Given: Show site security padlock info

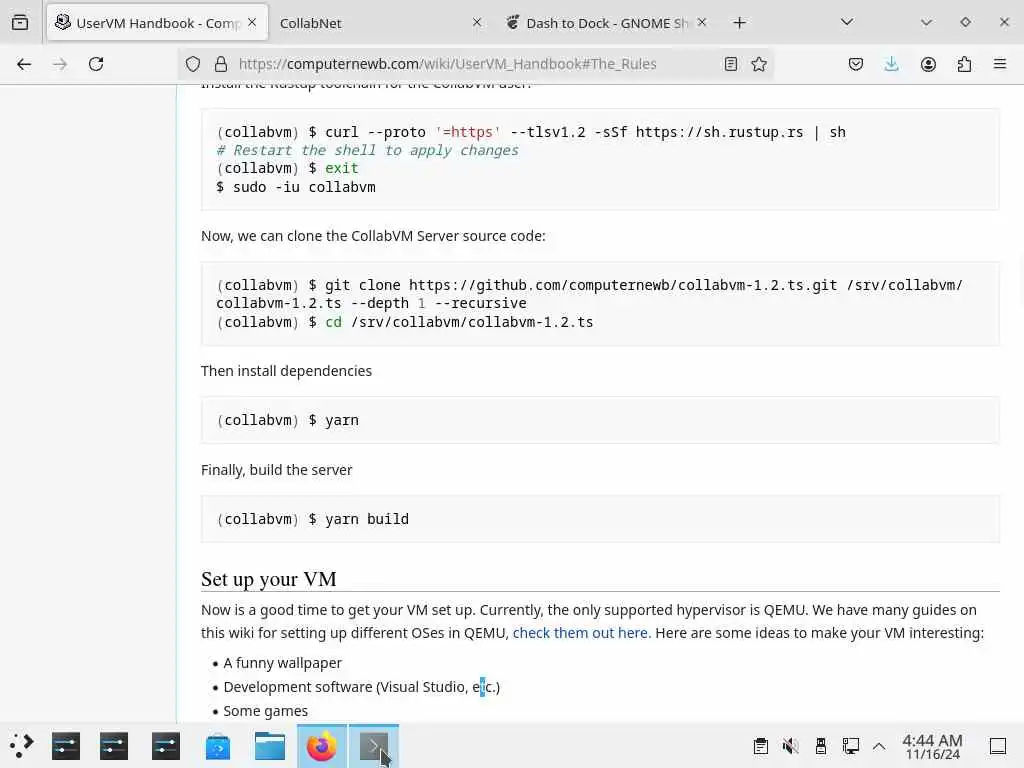Looking at the screenshot, I should click(221, 64).
